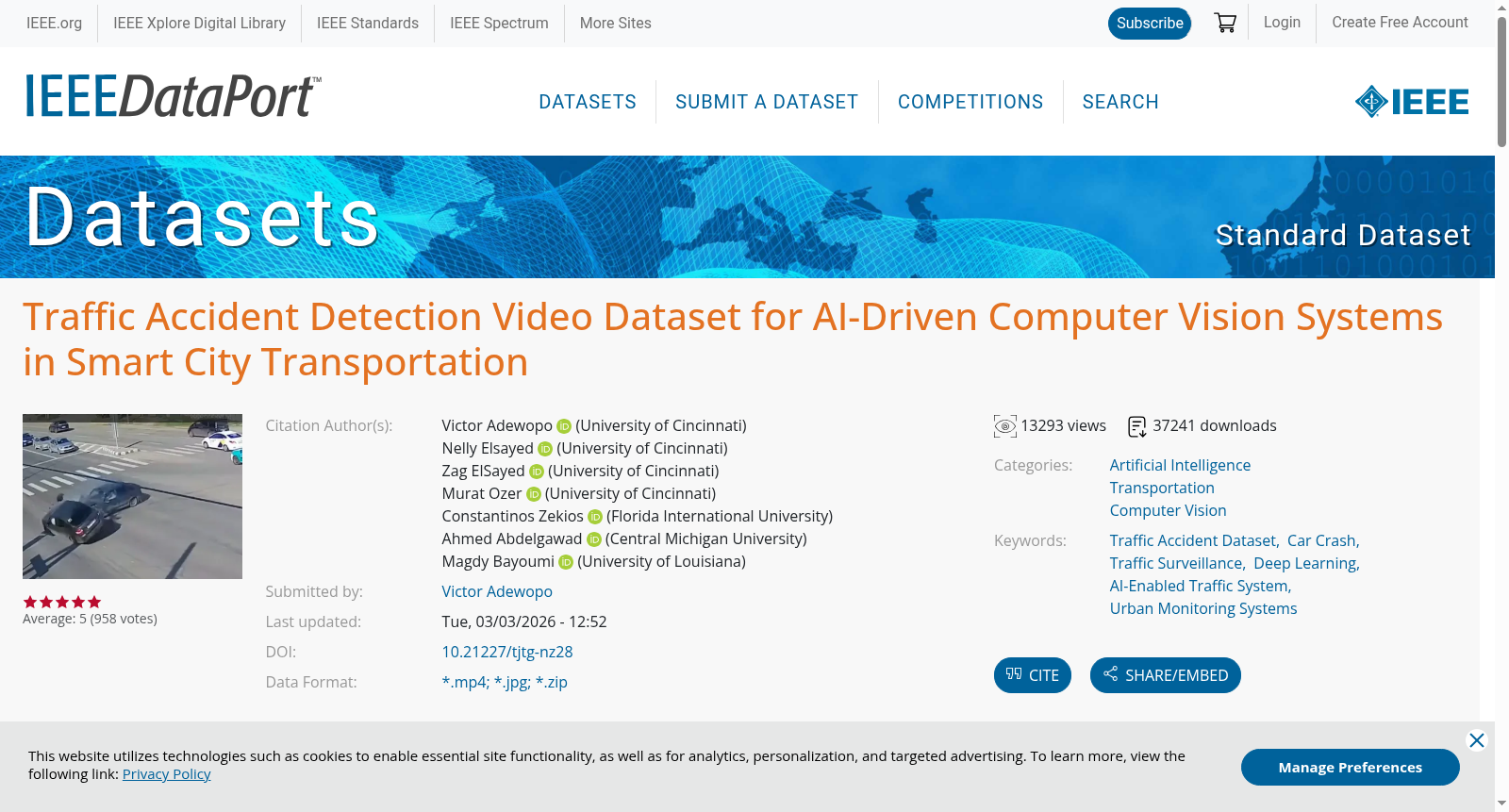Click the IEEE DataPort logo
The height and width of the screenshot is (812, 1509).
tap(173, 96)
